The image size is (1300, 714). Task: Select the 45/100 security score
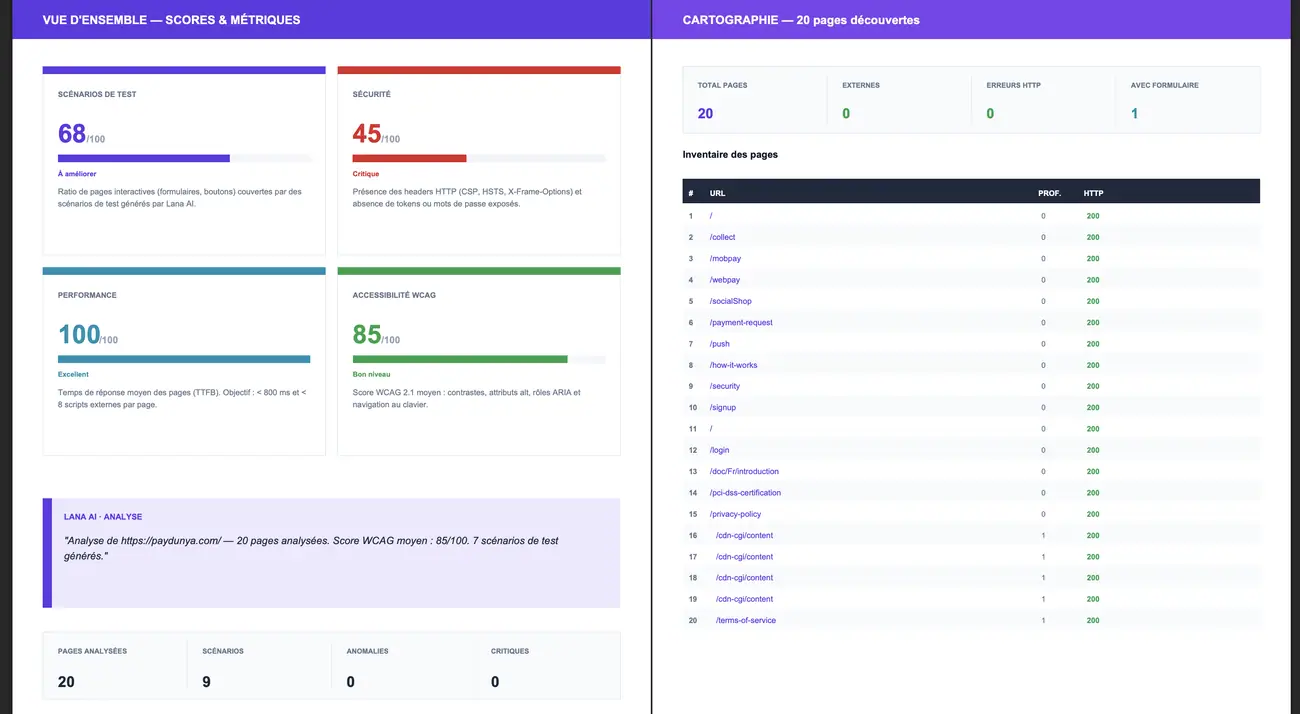(x=376, y=134)
